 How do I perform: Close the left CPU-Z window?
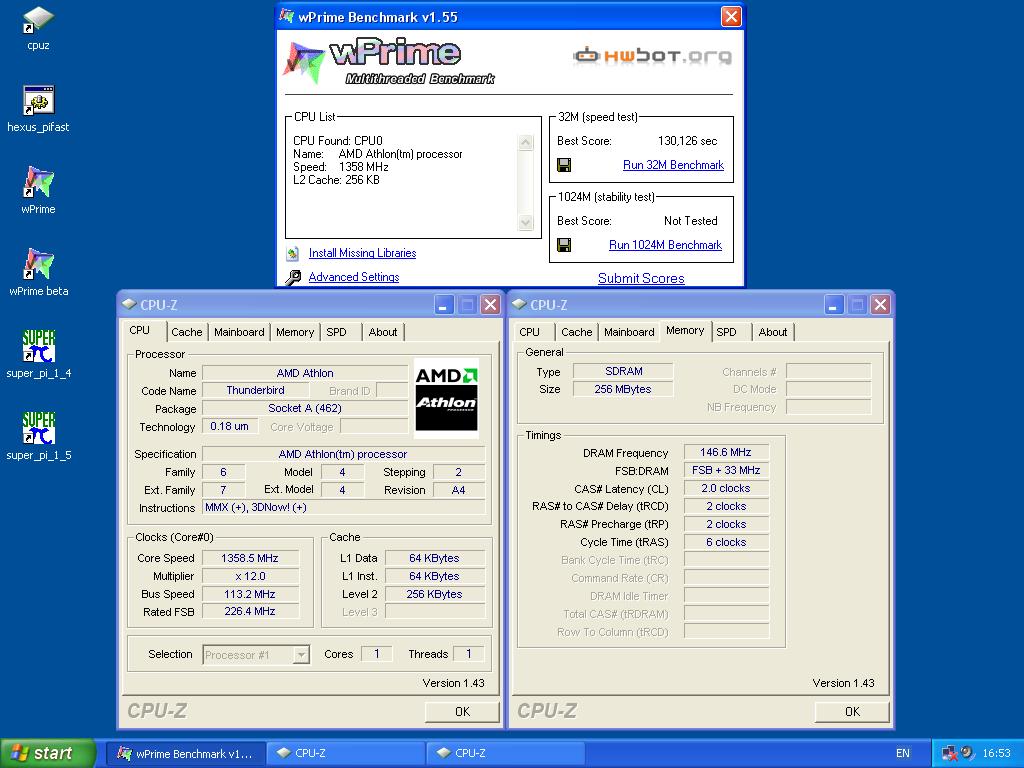[x=490, y=304]
